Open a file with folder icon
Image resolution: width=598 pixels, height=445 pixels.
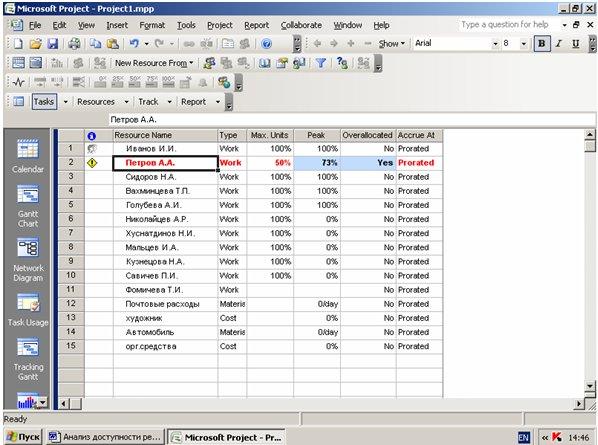[35, 44]
